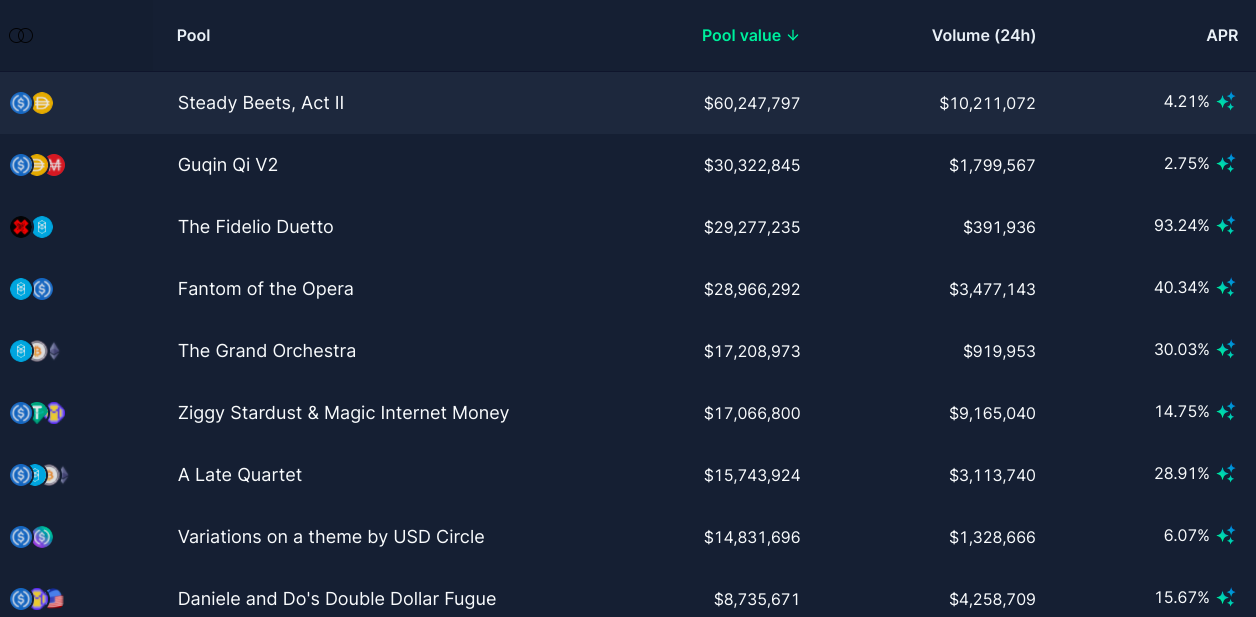
Task: Click the token pair icon in table header
Action: pos(21,36)
